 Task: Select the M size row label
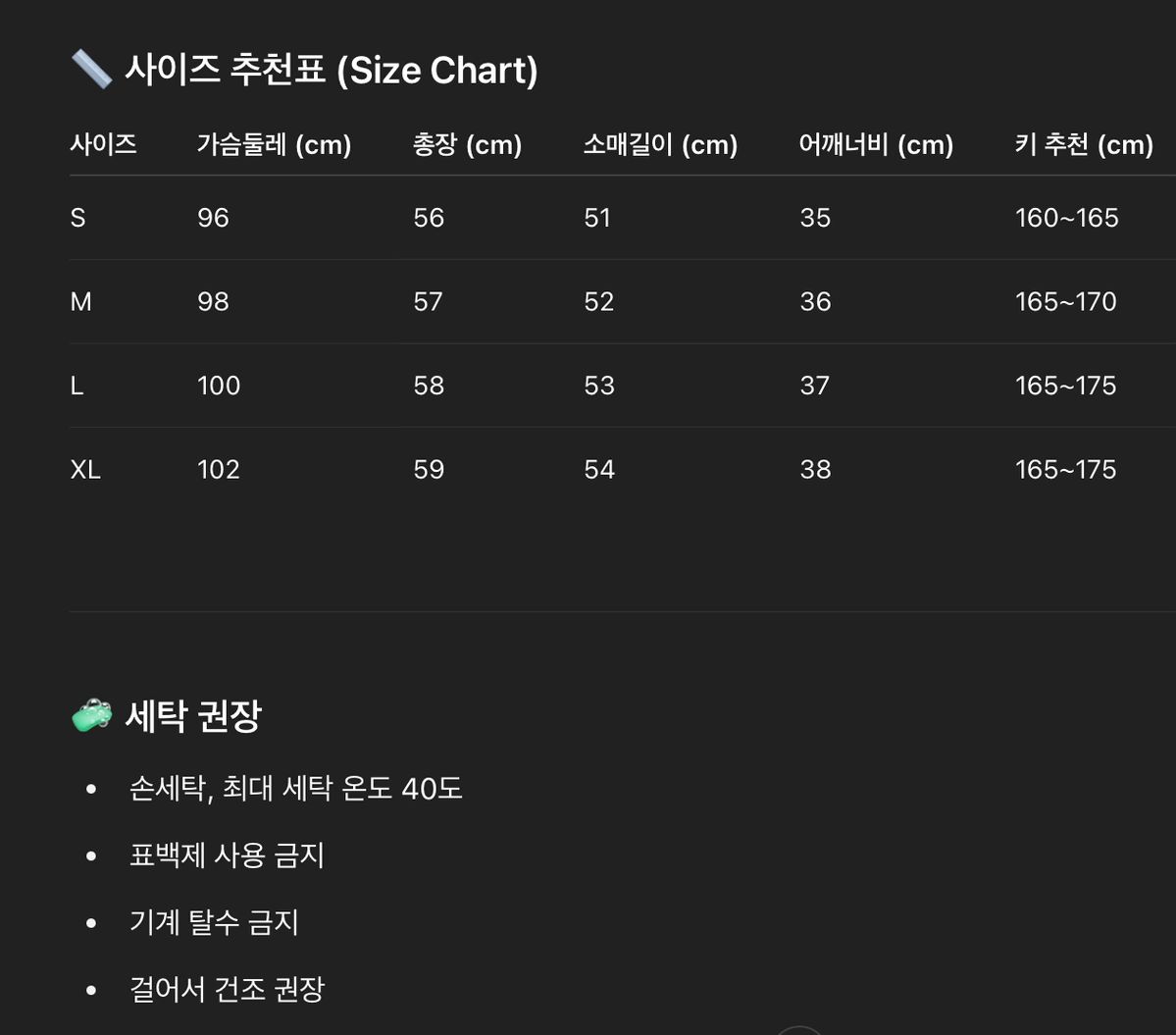tap(81, 301)
